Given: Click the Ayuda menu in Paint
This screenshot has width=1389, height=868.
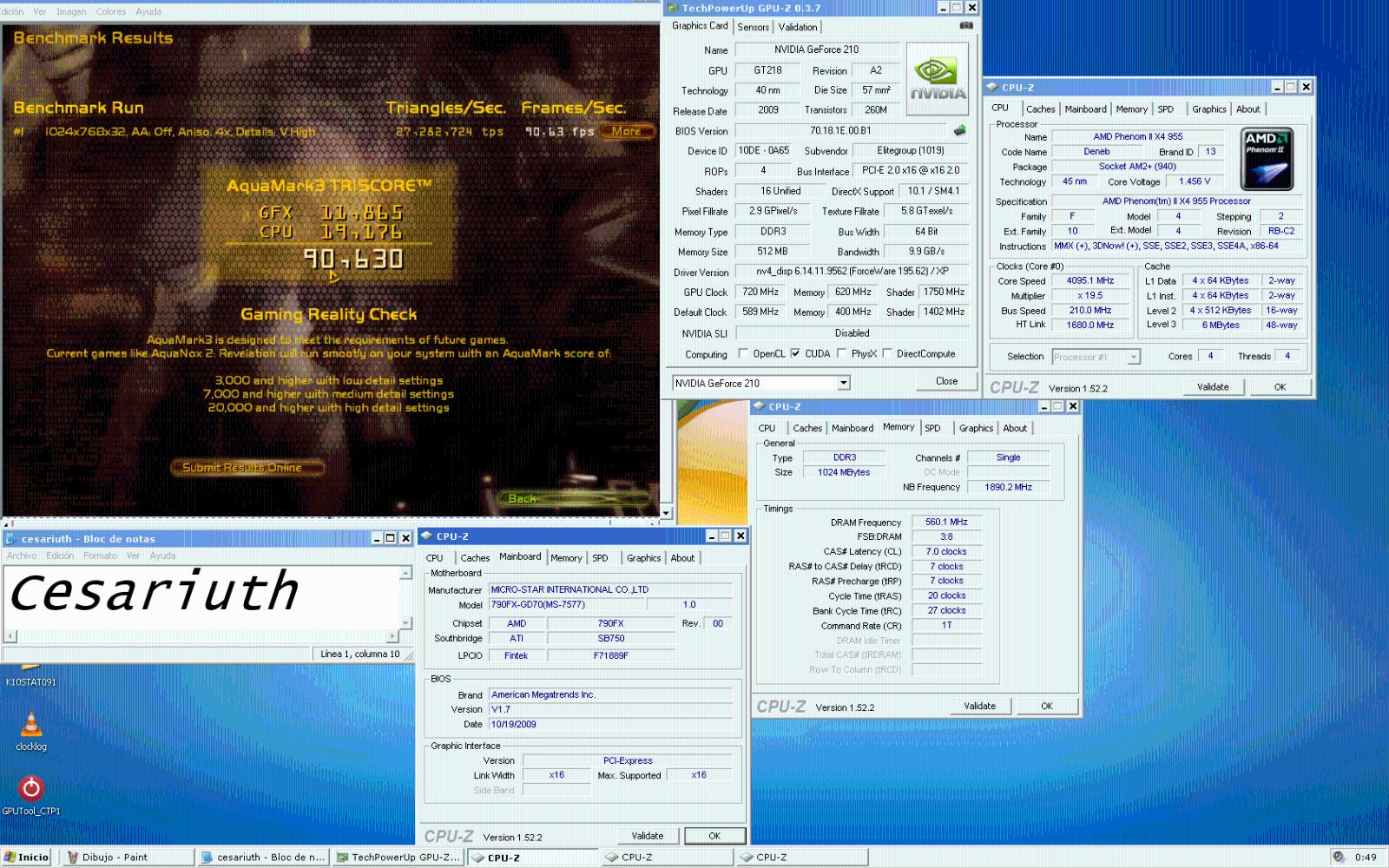Looking at the screenshot, I should [x=148, y=11].
